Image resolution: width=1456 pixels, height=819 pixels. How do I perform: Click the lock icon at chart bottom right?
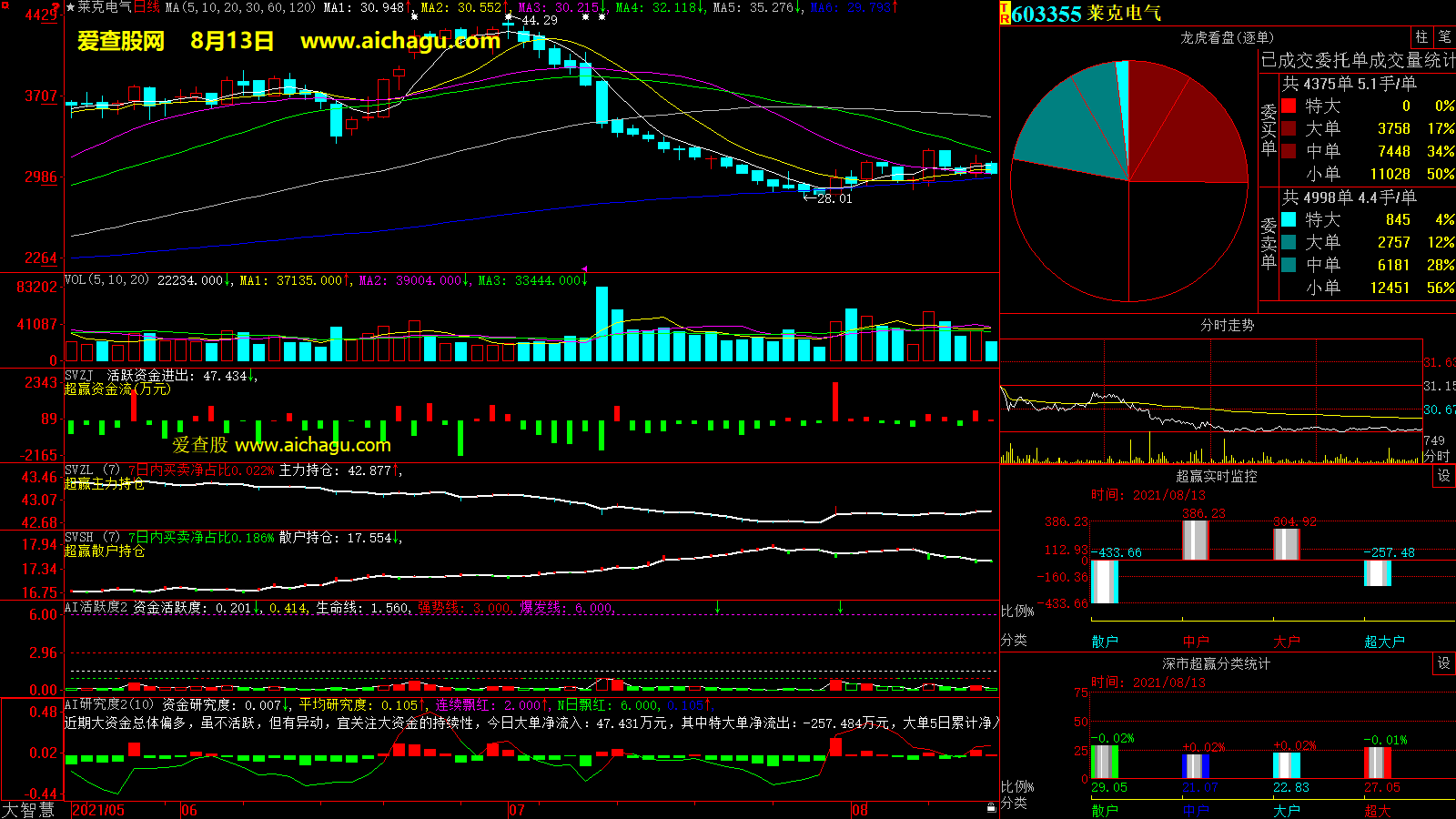click(991, 807)
